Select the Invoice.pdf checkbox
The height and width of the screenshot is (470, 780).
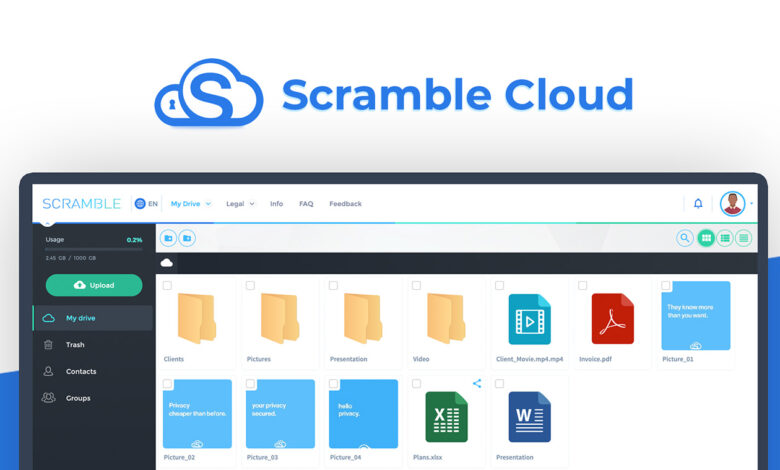[x=583, y=285]
